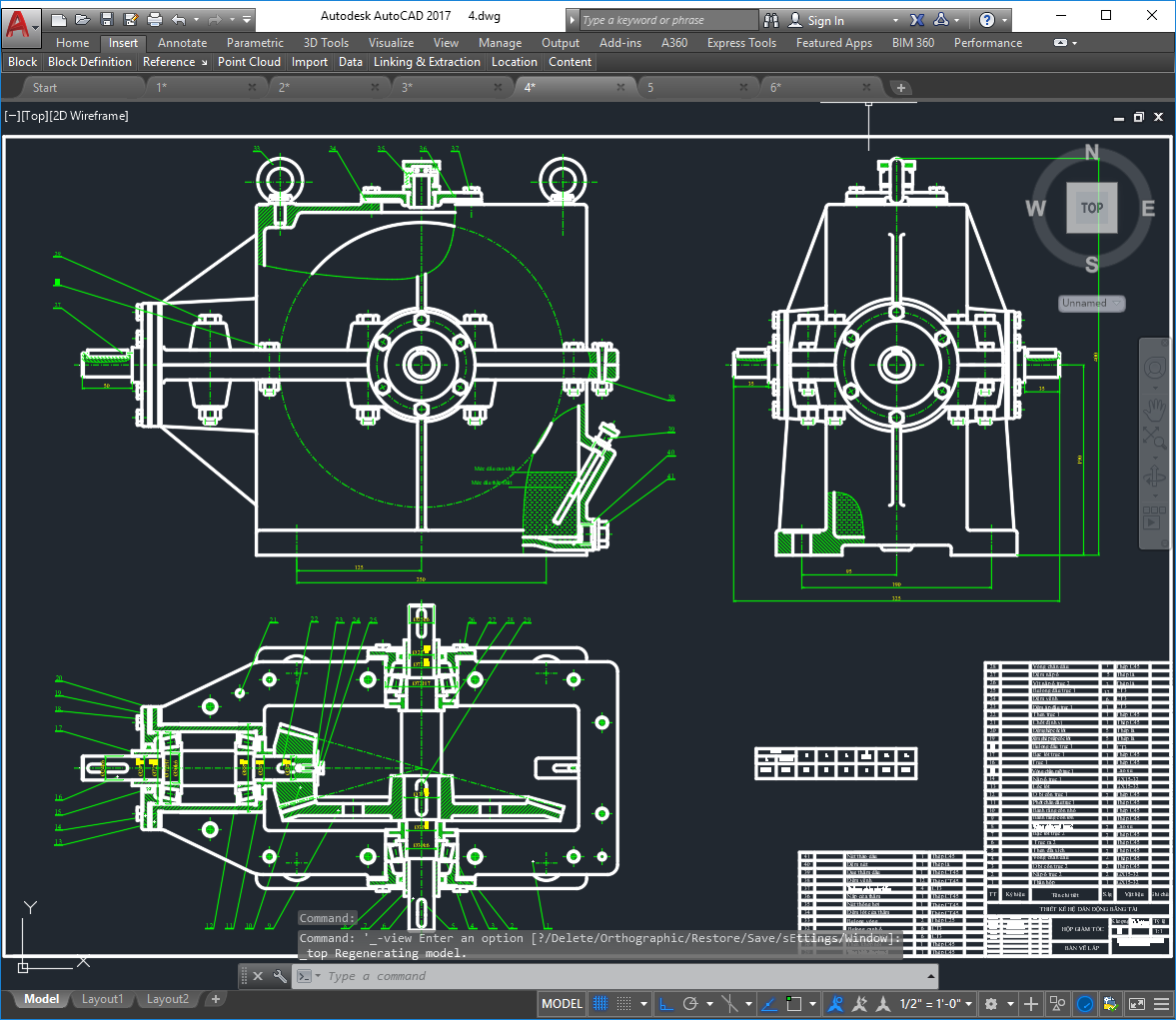Click the MODEL button in status bar
The height and width of the screenshot is (1020, 1176).
coord(562,1004)
